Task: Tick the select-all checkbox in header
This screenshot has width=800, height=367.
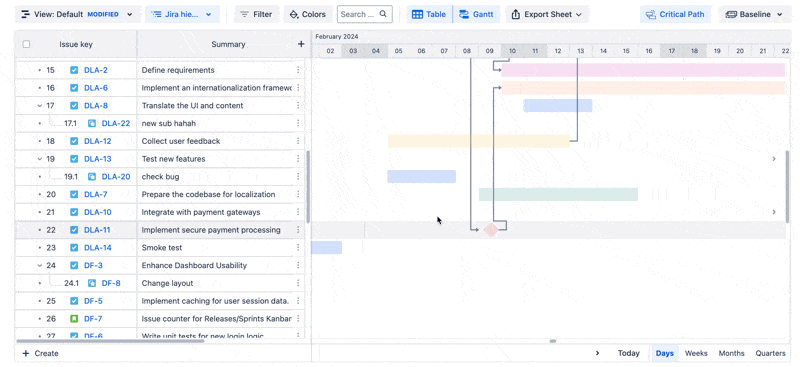Action: coord(27,44)
